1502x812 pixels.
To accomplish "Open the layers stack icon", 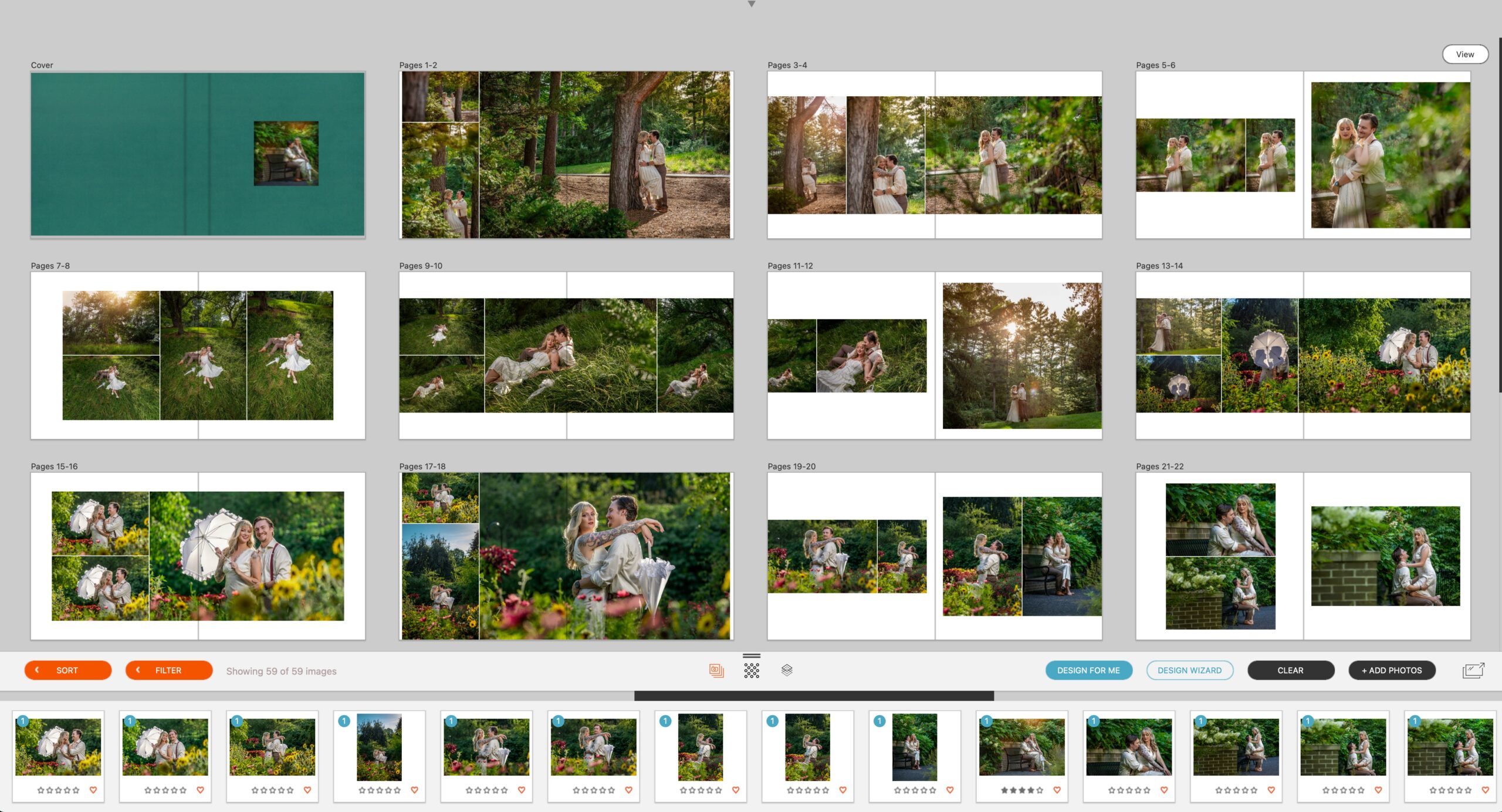I will coord(787,670).
